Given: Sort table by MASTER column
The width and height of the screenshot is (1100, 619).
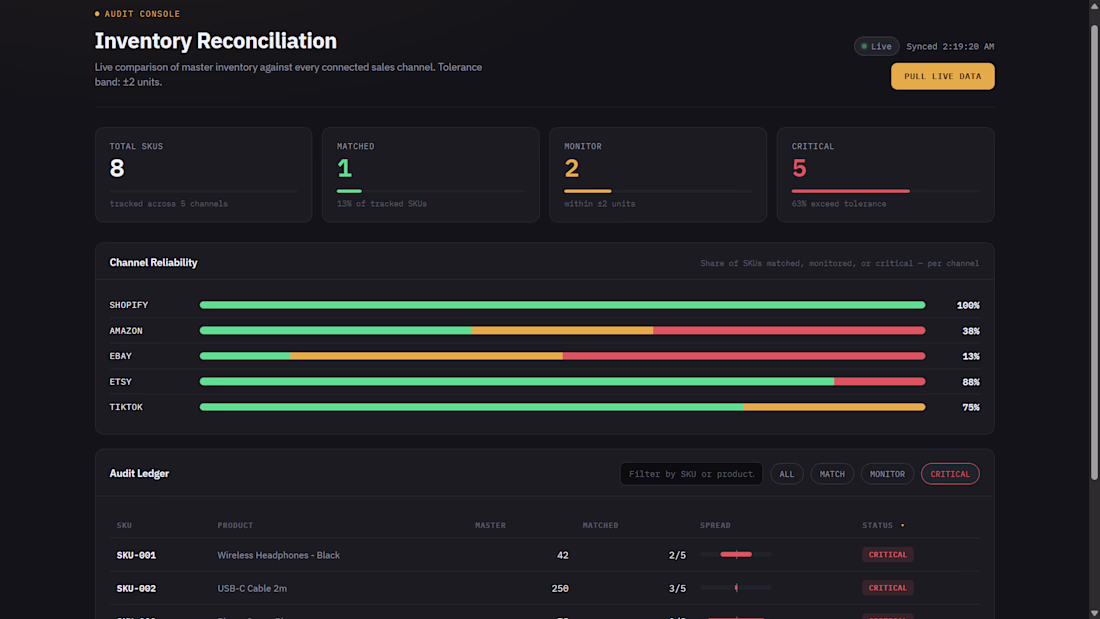Looking at the screenshot, I should [490, 525].
